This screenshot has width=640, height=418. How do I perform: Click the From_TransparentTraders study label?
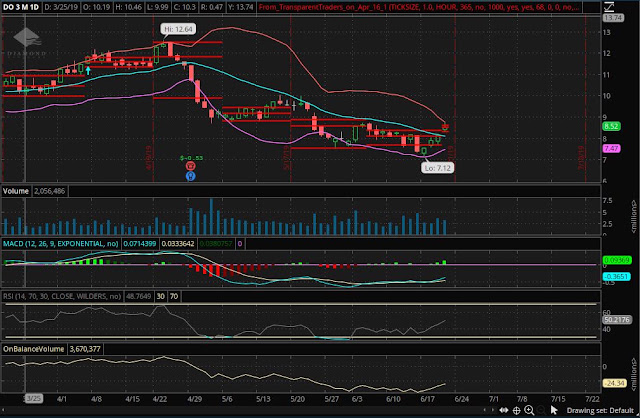[418, 7]
